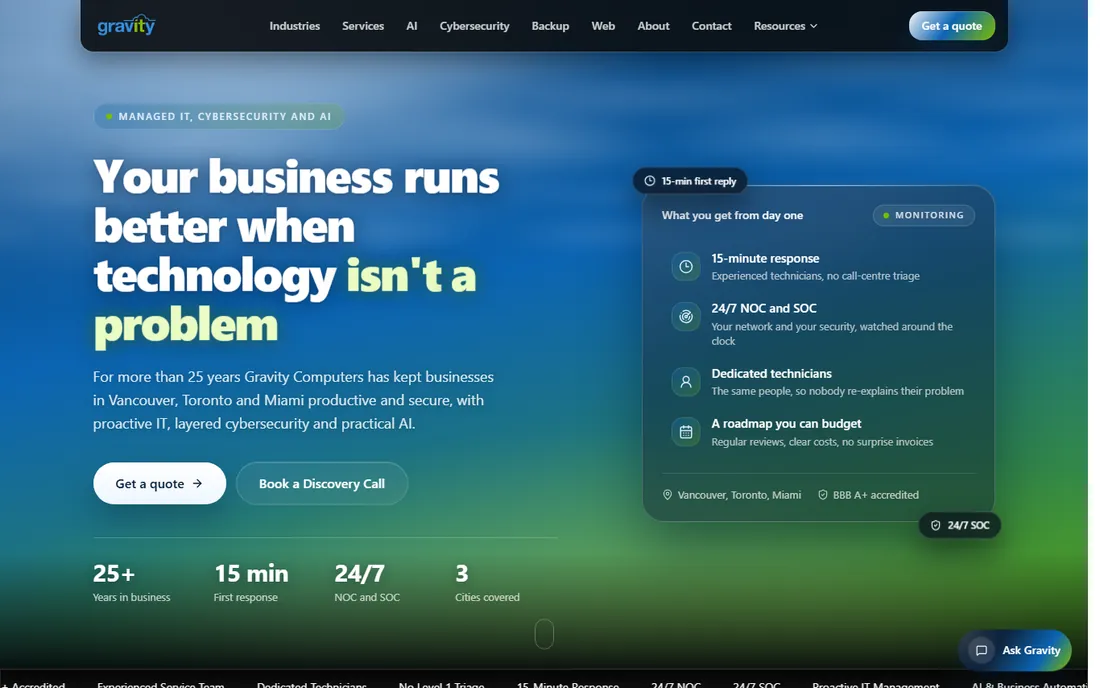Select the 15-minute response heading
Screen dimensions: 1100x688
pos(765,258)
